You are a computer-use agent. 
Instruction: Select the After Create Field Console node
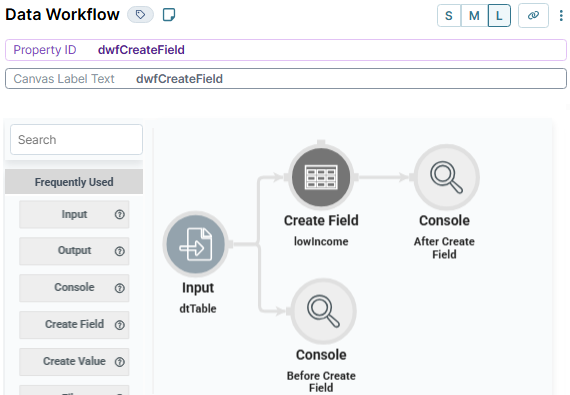pos(446,177)
